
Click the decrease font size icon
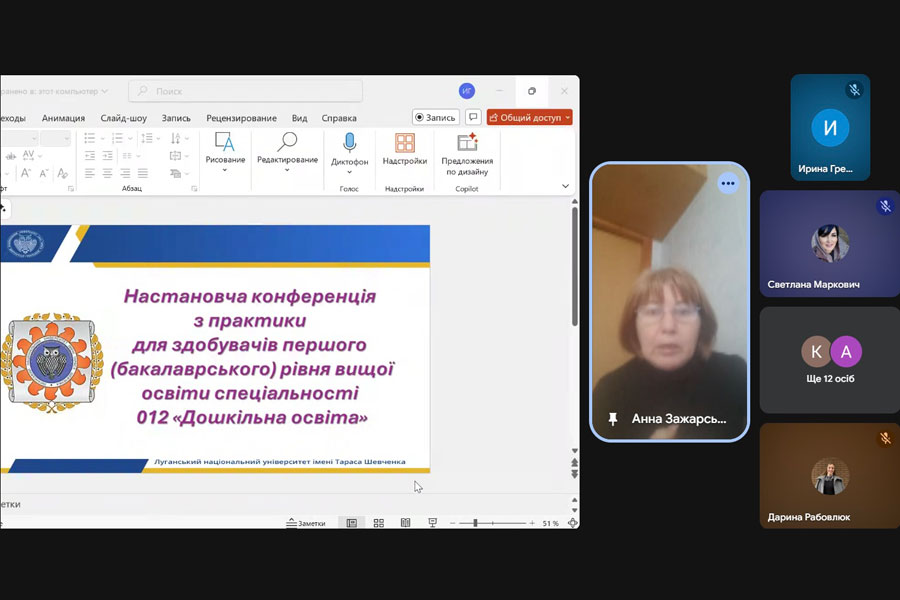[44, 173]
